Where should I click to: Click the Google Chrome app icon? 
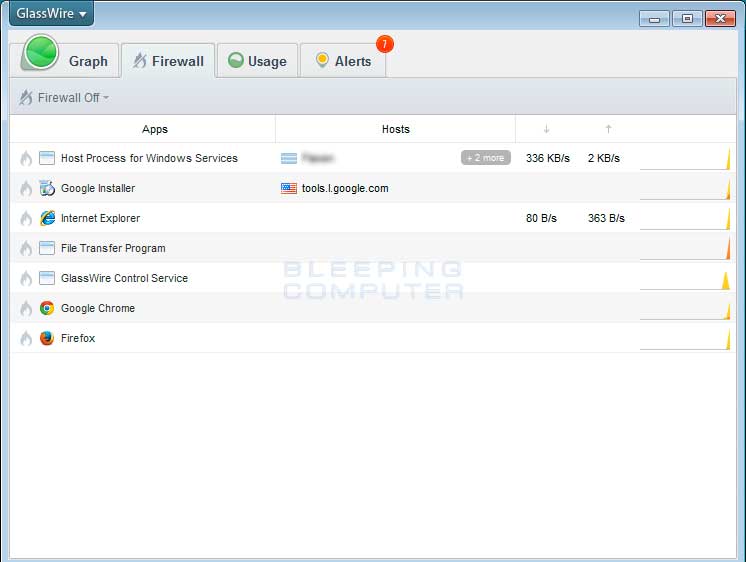(x=47, y=308)
